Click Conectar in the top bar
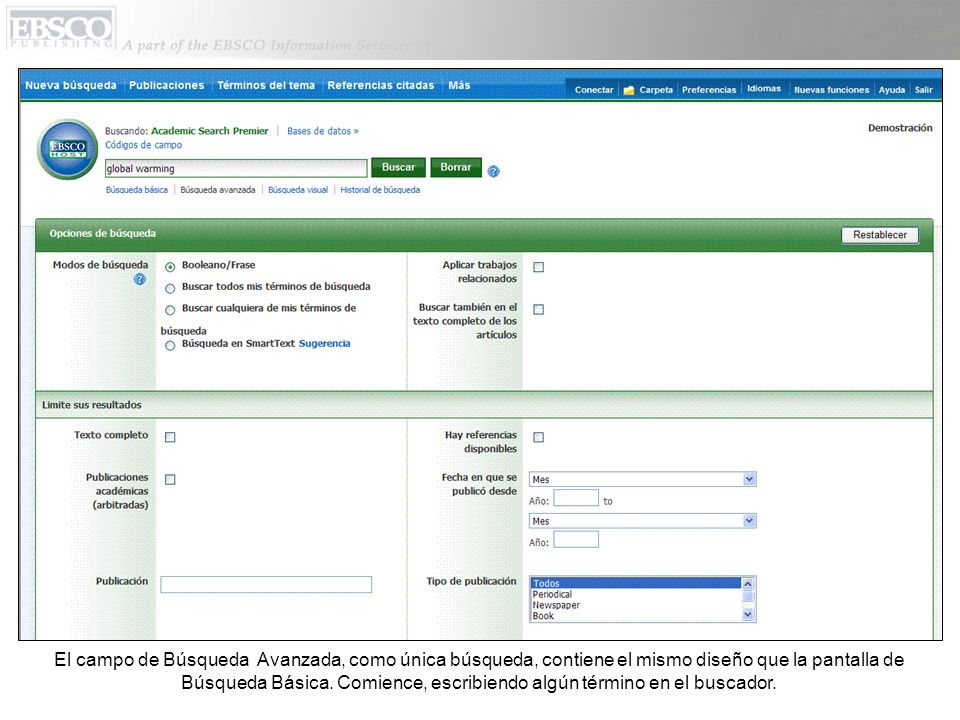The height and width of the screenshot is (720, 960). click(594, 90)
